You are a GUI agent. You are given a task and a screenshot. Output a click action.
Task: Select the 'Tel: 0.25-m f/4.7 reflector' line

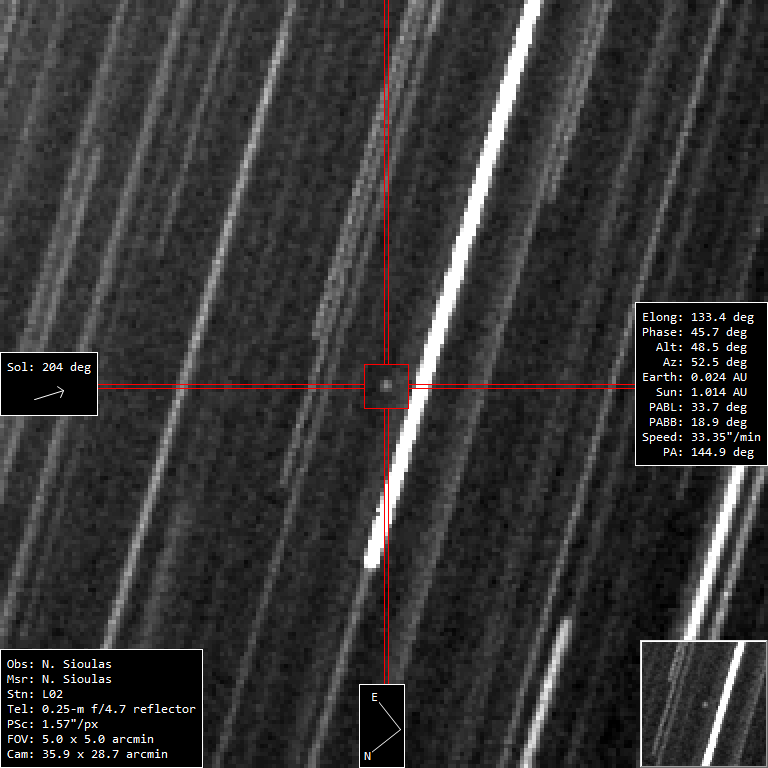101,709
